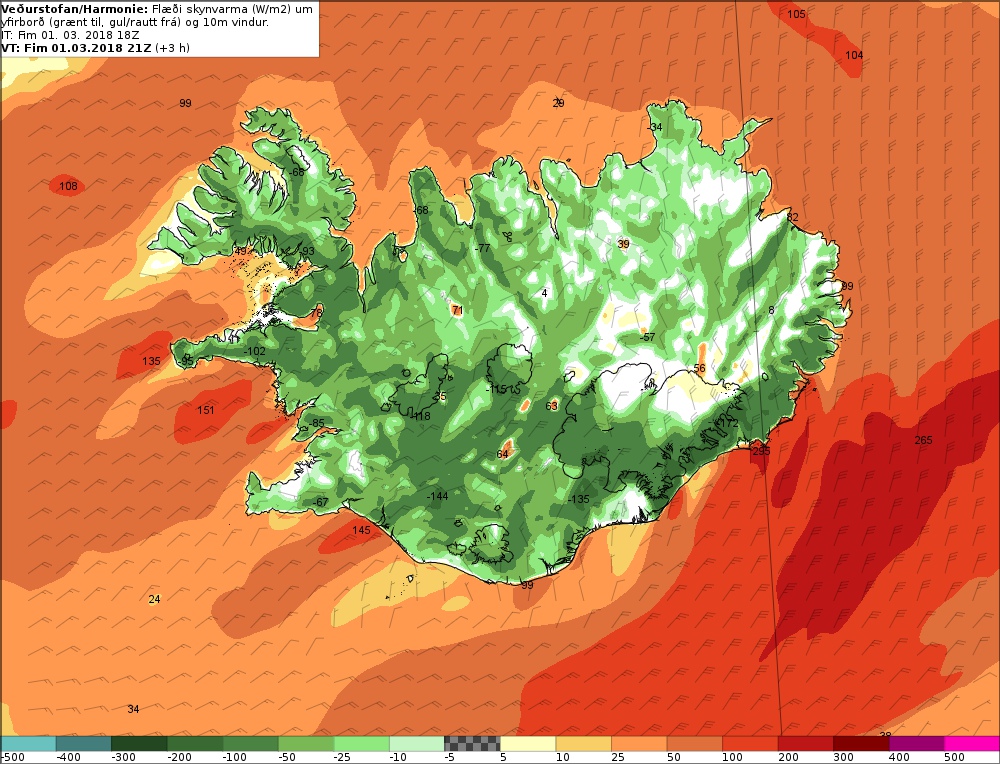
Task: Click the 71 value in north-central Iceland
Action: tap(457, 311)
